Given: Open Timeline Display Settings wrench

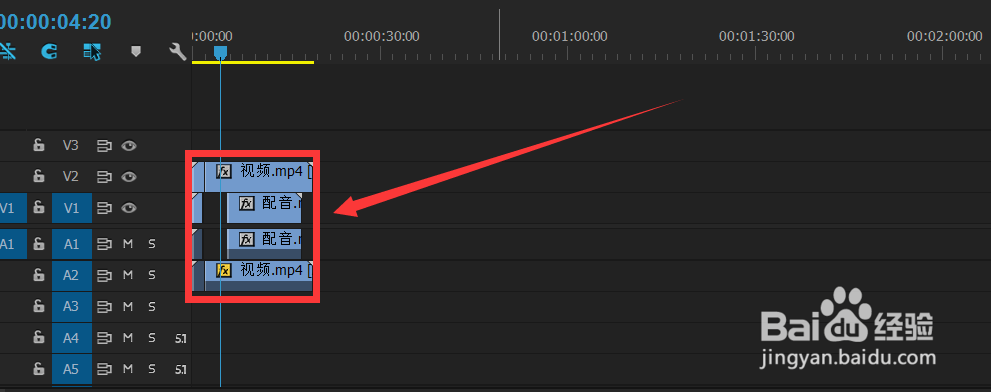Looking at the screenshot, I should pyautogui.click(x=178, y=51).
